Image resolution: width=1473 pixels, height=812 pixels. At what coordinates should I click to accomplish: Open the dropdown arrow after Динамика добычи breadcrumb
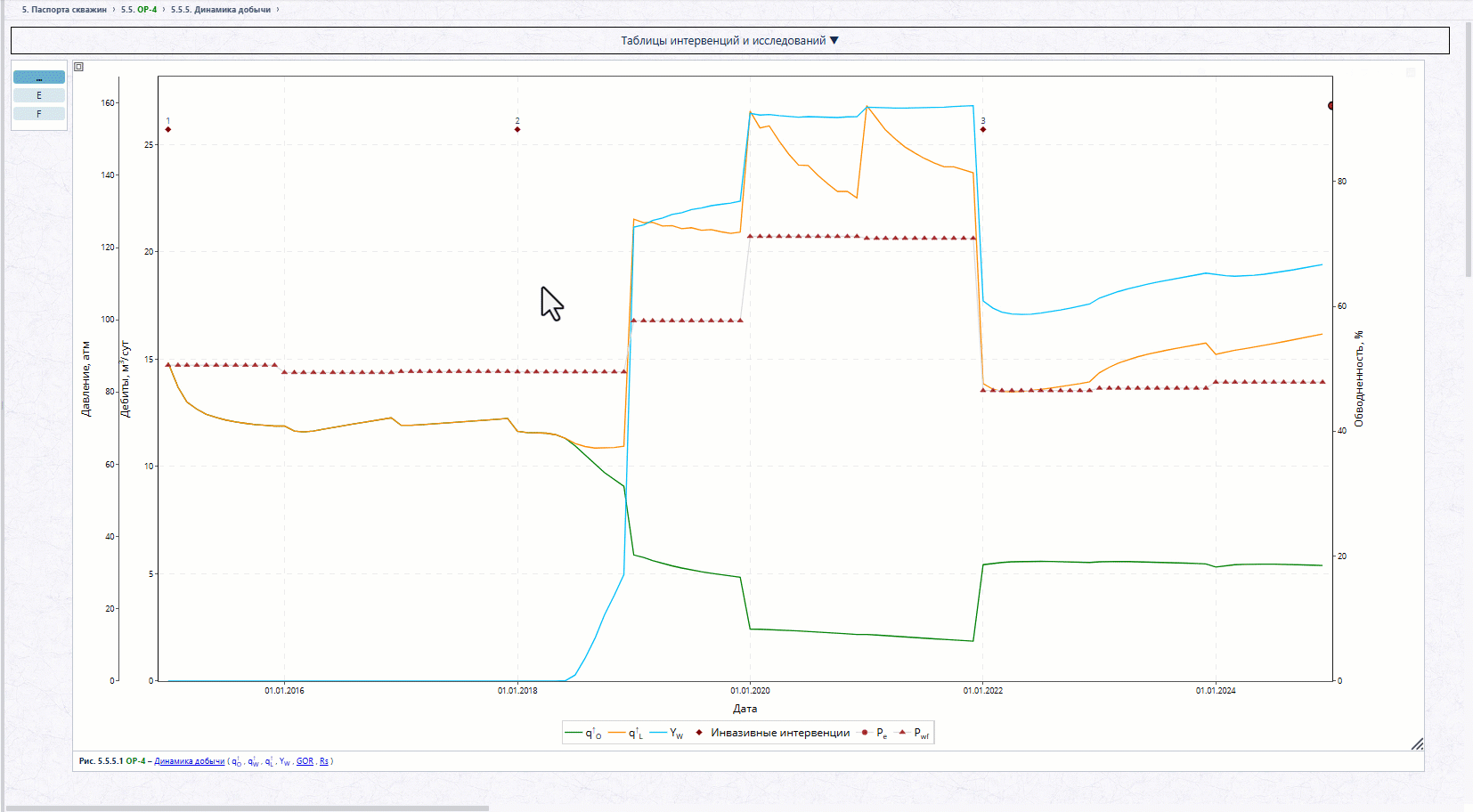point(278,10)
